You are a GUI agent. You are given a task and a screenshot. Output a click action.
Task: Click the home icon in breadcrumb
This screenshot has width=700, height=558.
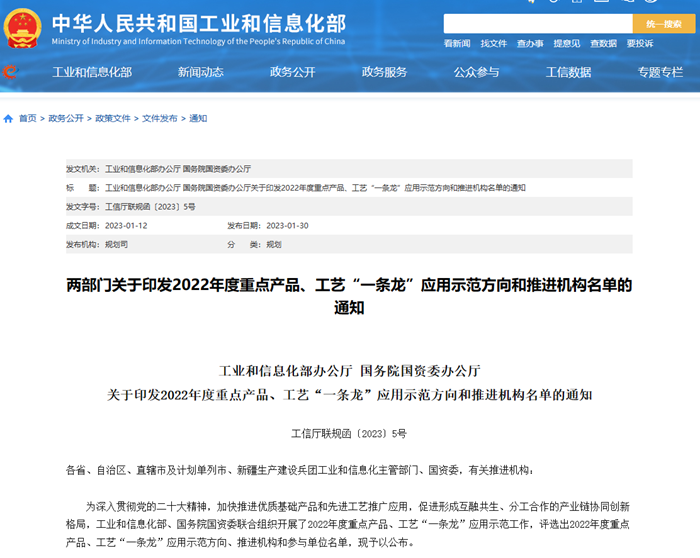tap(9, 118)
